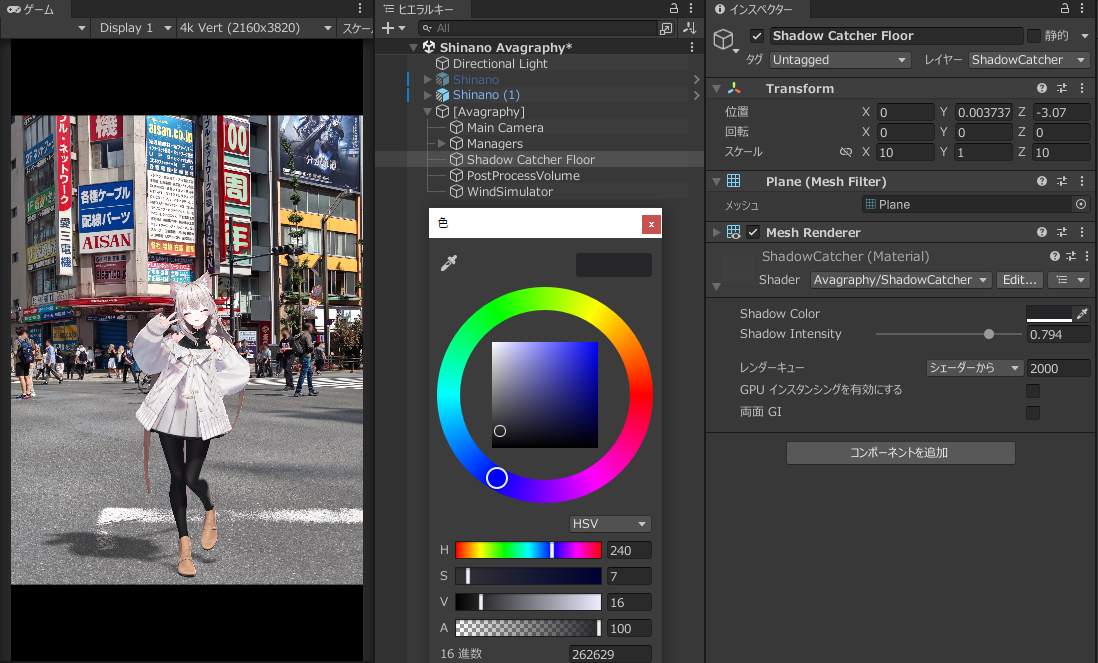
Task: Expand the Managers tree item
Action: [441, 144]
